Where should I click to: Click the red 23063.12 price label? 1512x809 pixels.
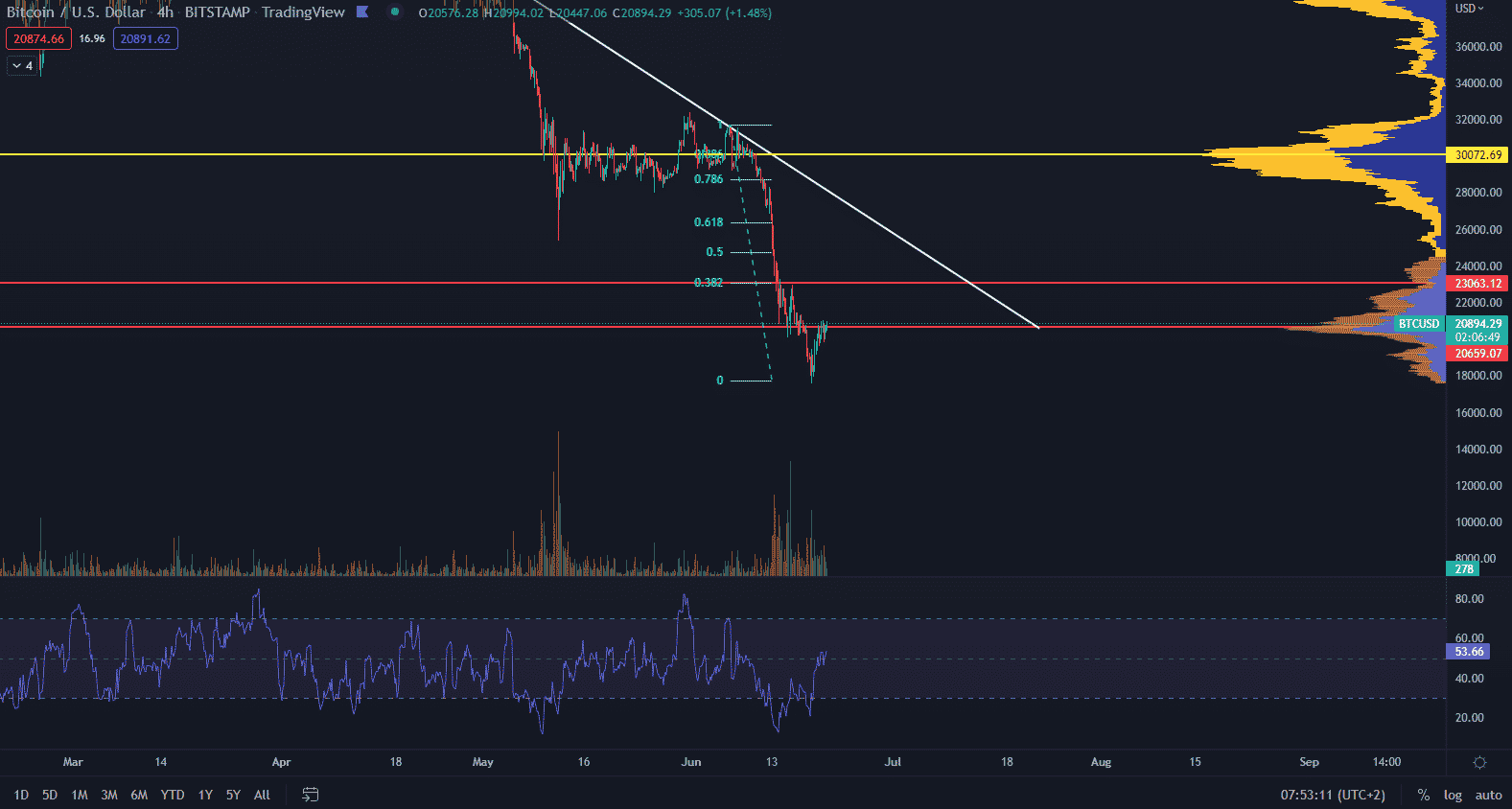(1477, 284)
